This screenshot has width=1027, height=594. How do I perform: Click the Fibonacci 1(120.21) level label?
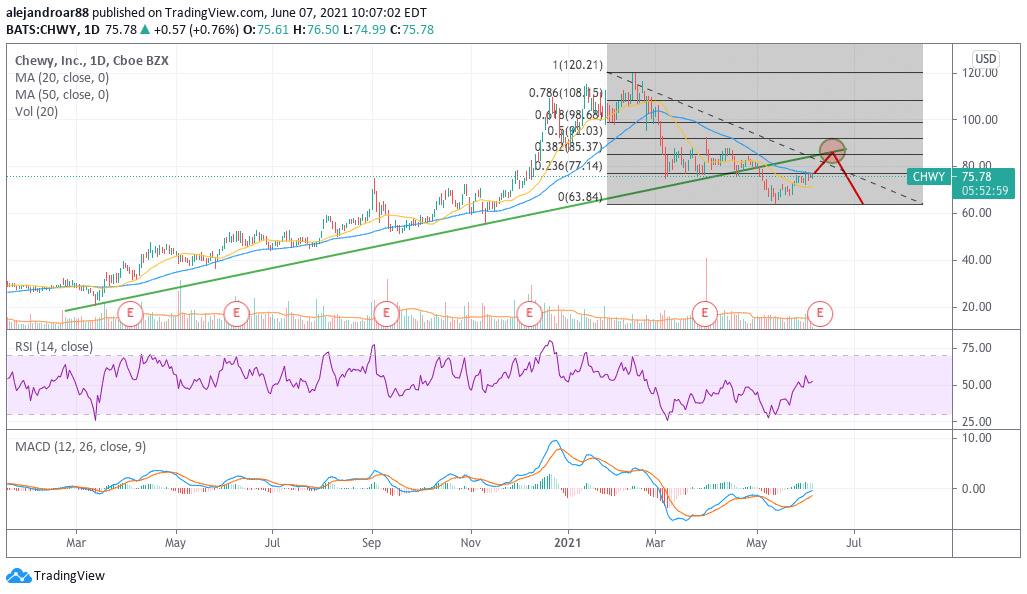(577, 65)
